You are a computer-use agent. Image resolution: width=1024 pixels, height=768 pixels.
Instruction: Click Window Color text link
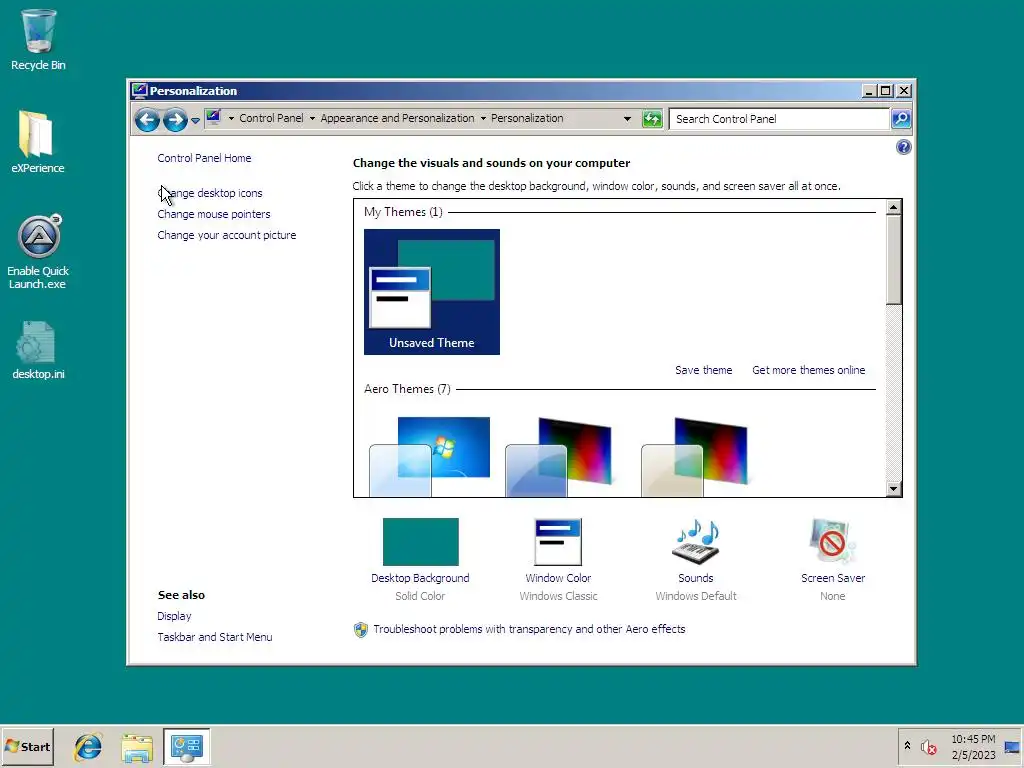point(558,578)
